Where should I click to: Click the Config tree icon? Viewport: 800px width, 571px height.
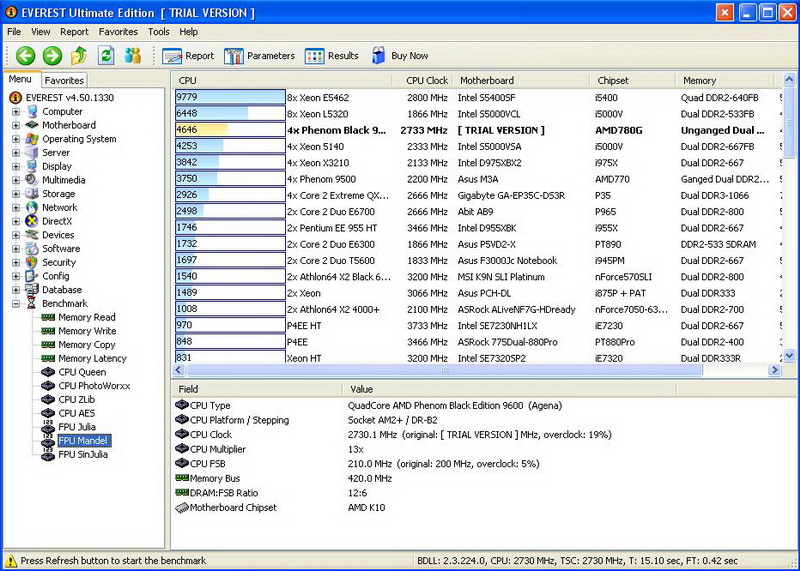[x=32, y=276]
